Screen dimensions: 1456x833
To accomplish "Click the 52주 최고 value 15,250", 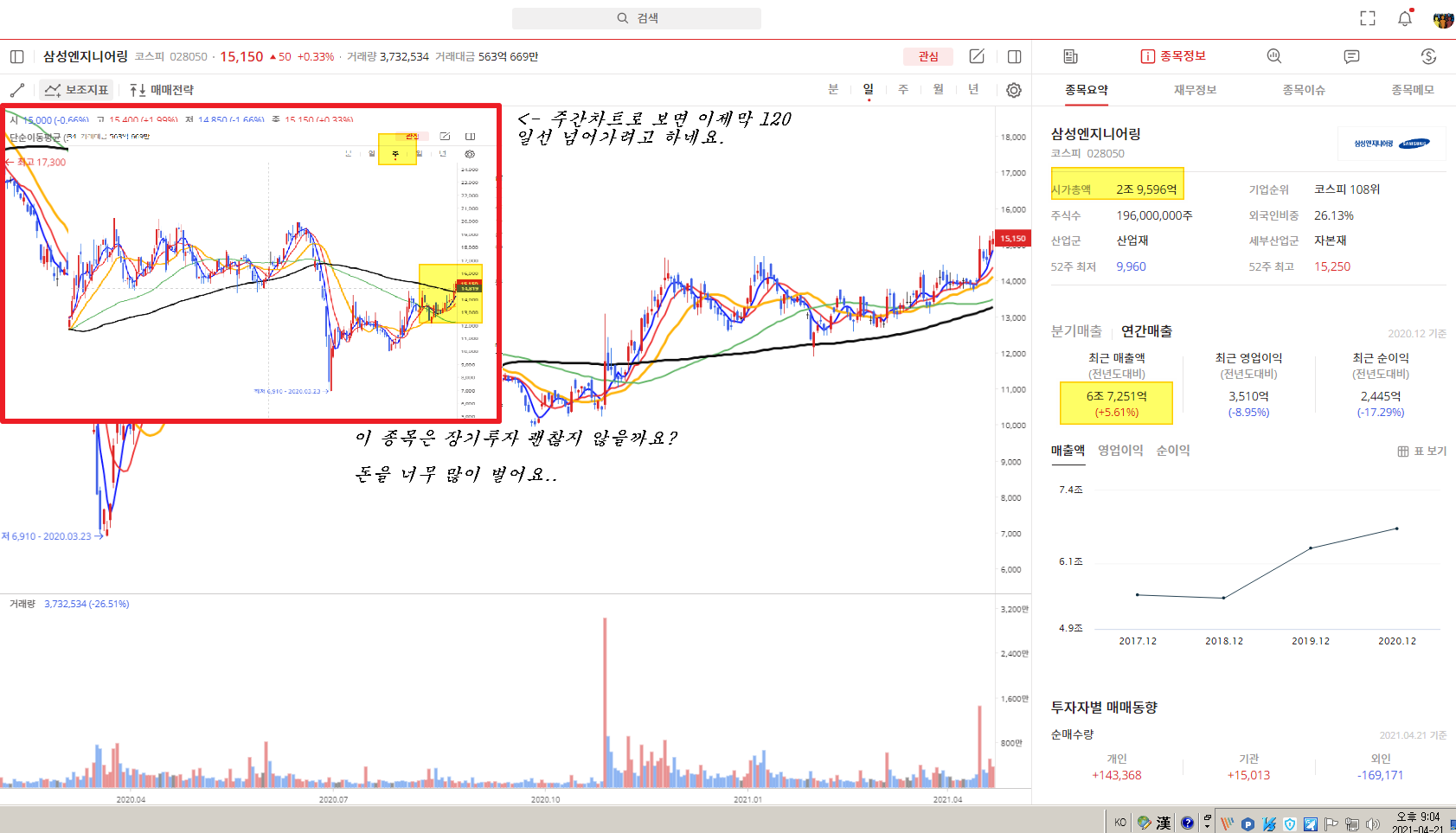I will pyautogui.click(x=1332, y=266).
